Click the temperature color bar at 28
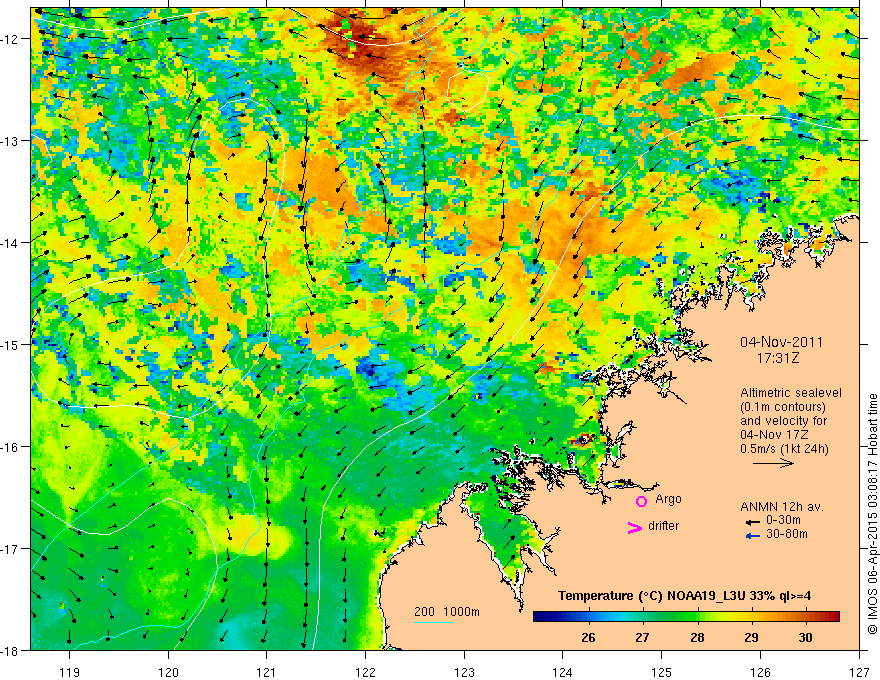This screenshot has width=880, height=680. pyautogui.click(x=697, y=617)
